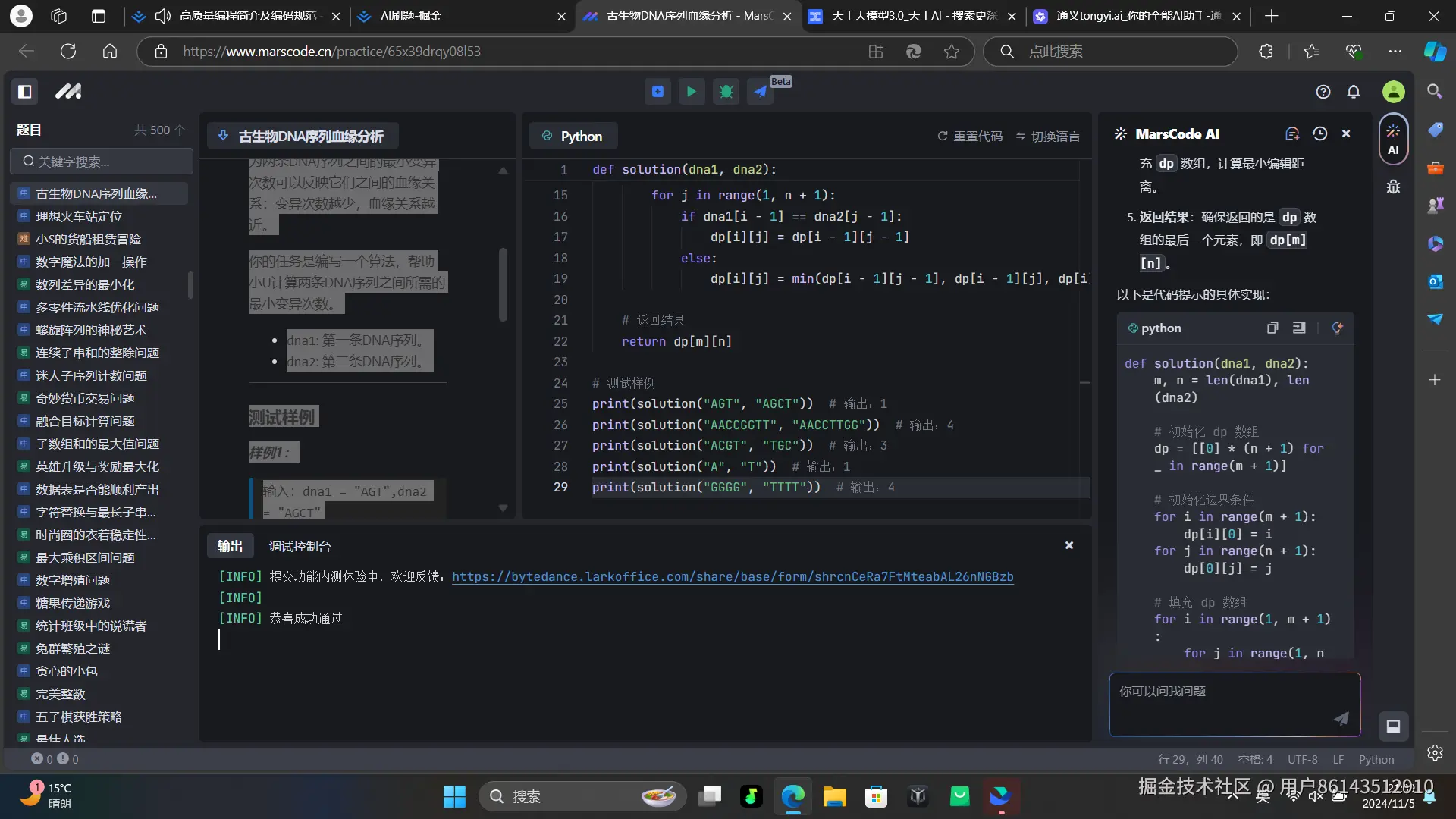Click the 重置代码 reset code button
The width and height of the screenshot is (1456, 819).
coord(970,136)
